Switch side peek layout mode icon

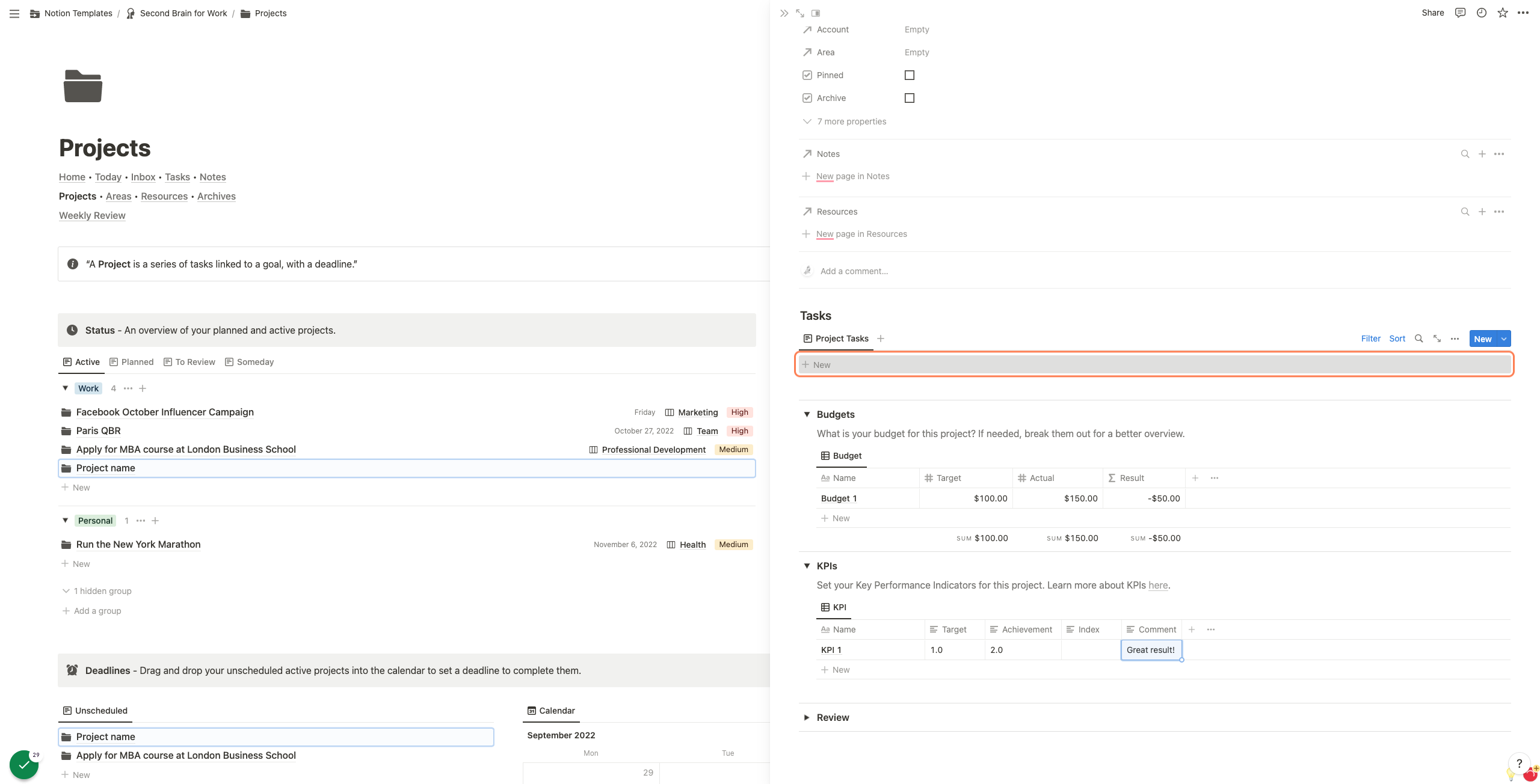[x=816, y=13]
